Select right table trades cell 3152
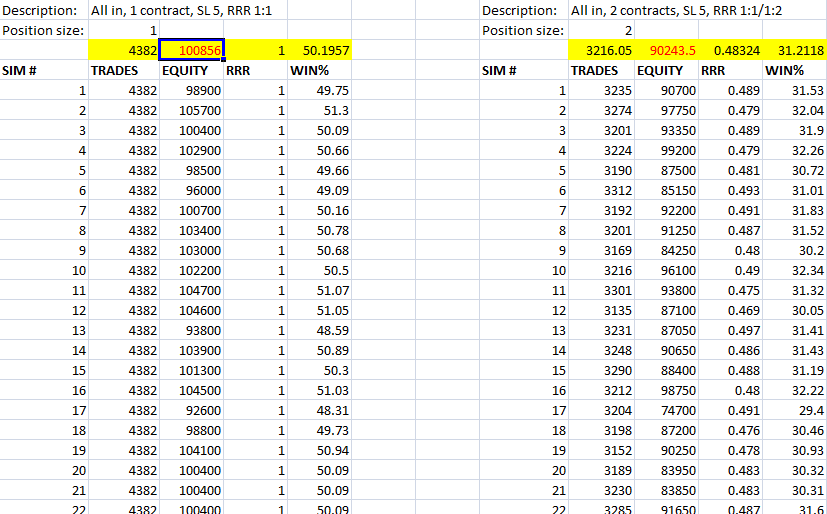The height and width of the screenshot is (514, 827). tap(602, 451)
